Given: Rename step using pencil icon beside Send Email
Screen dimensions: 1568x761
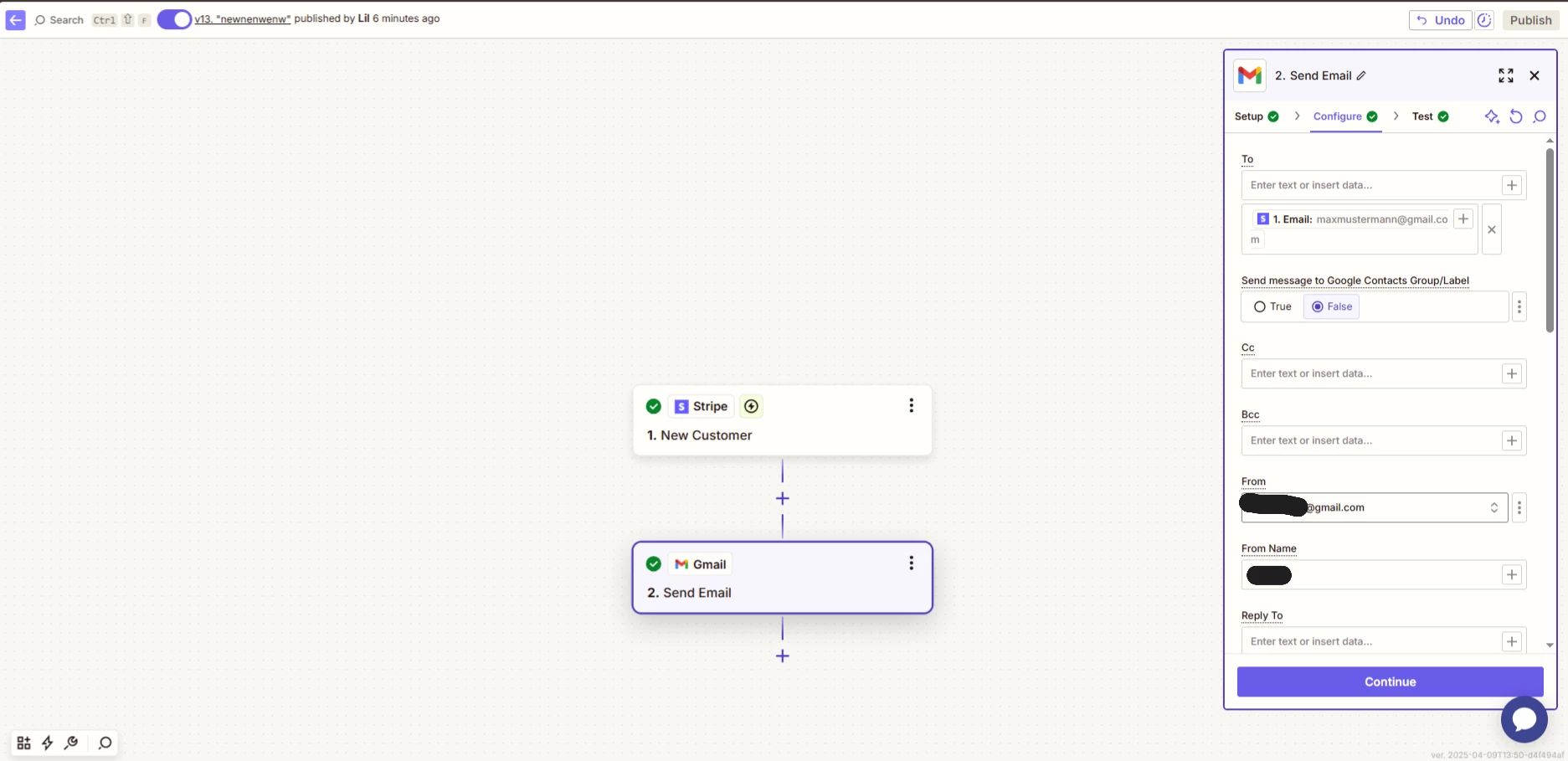Looking at the screenshot, I should 1361,75.
